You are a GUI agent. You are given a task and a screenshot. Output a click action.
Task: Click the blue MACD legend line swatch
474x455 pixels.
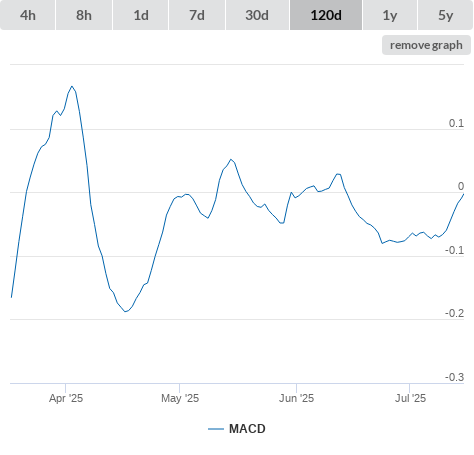coord(216,429)
